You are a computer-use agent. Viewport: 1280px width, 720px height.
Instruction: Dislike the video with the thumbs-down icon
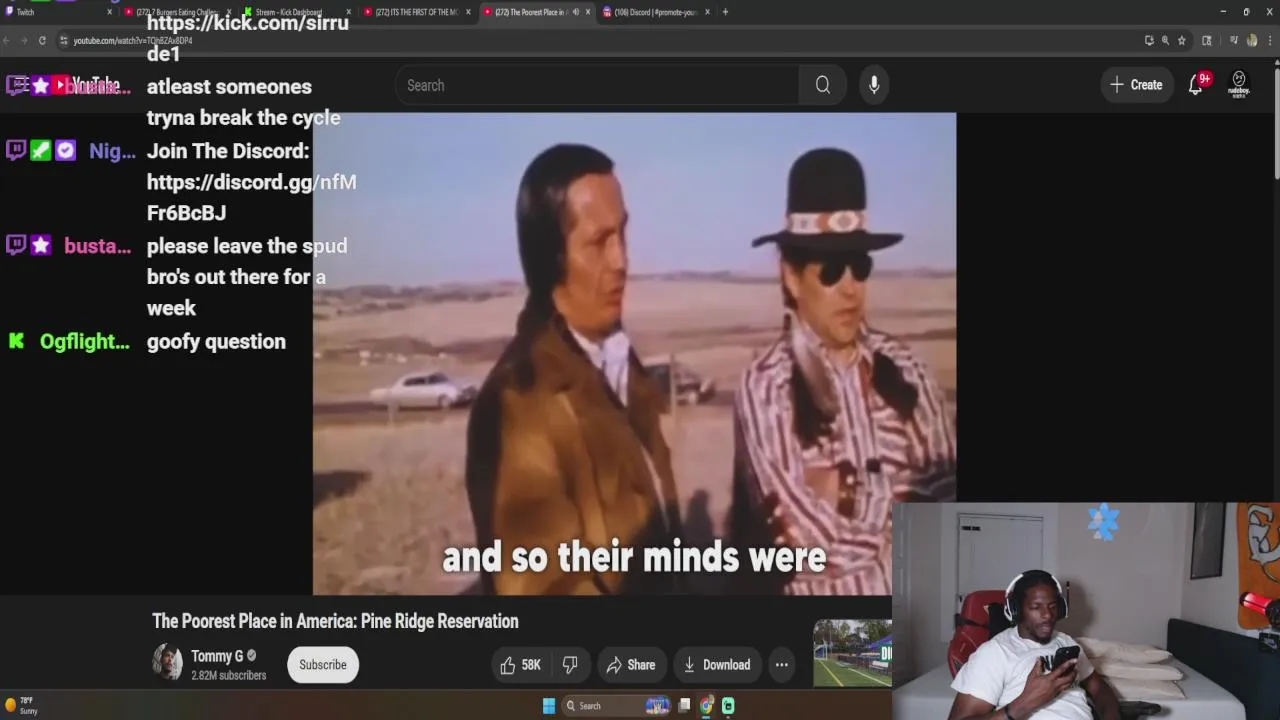(x=570, y=665)
